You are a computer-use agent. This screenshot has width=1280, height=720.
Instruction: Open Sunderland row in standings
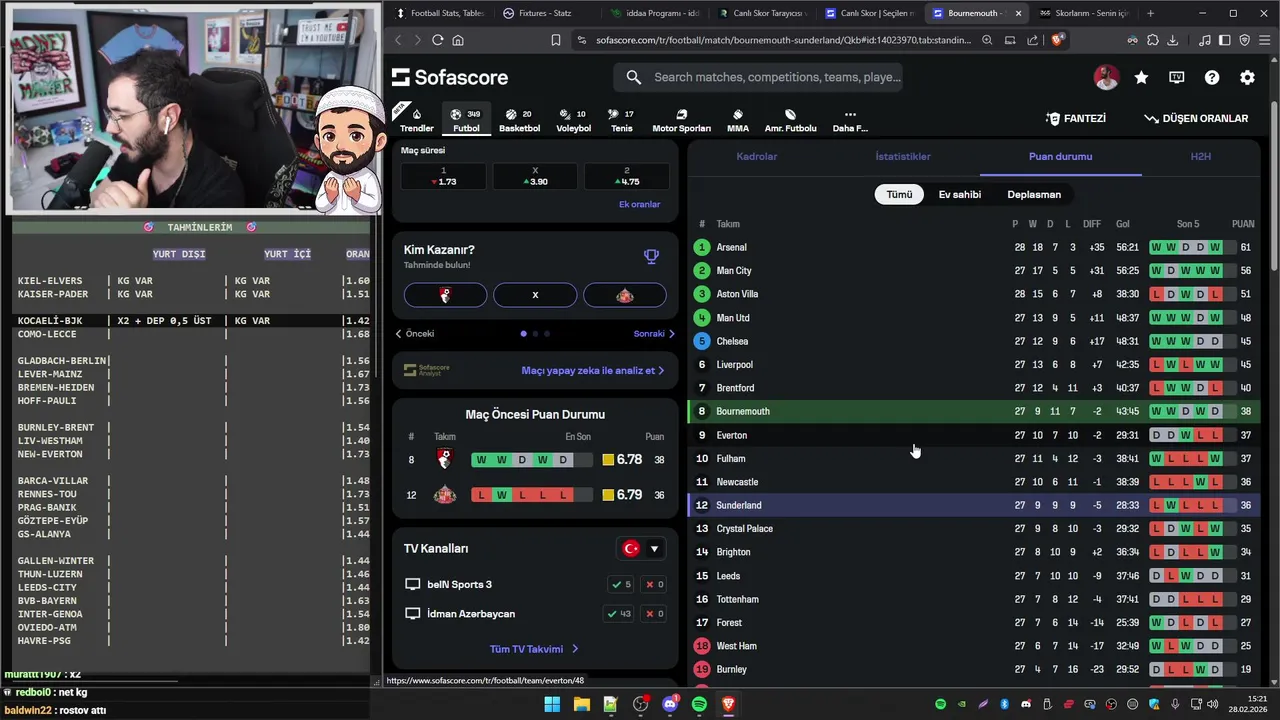pyautogui.click(x=974, y=505)
